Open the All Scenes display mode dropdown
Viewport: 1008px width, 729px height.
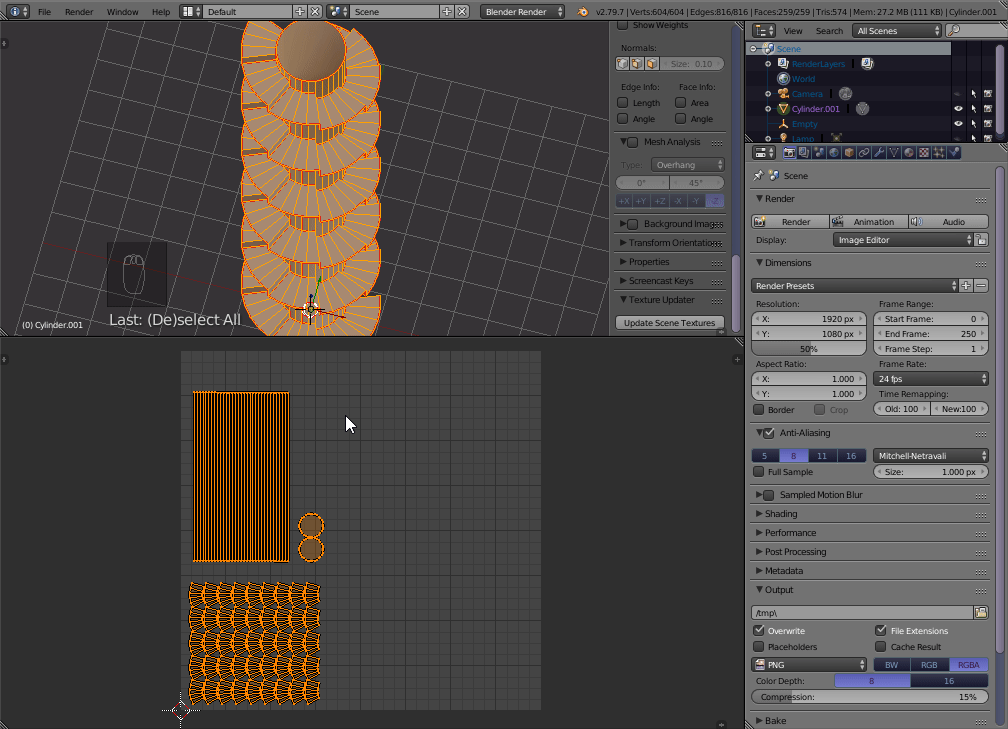(897, 31)
